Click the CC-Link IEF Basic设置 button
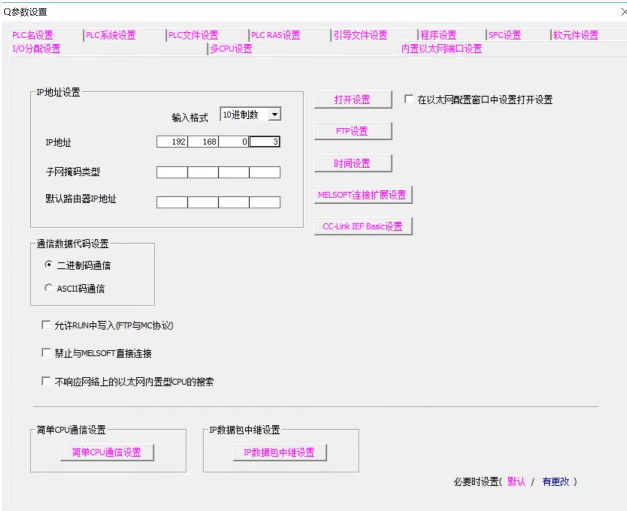The image size is (627, 511). (361, 226)
